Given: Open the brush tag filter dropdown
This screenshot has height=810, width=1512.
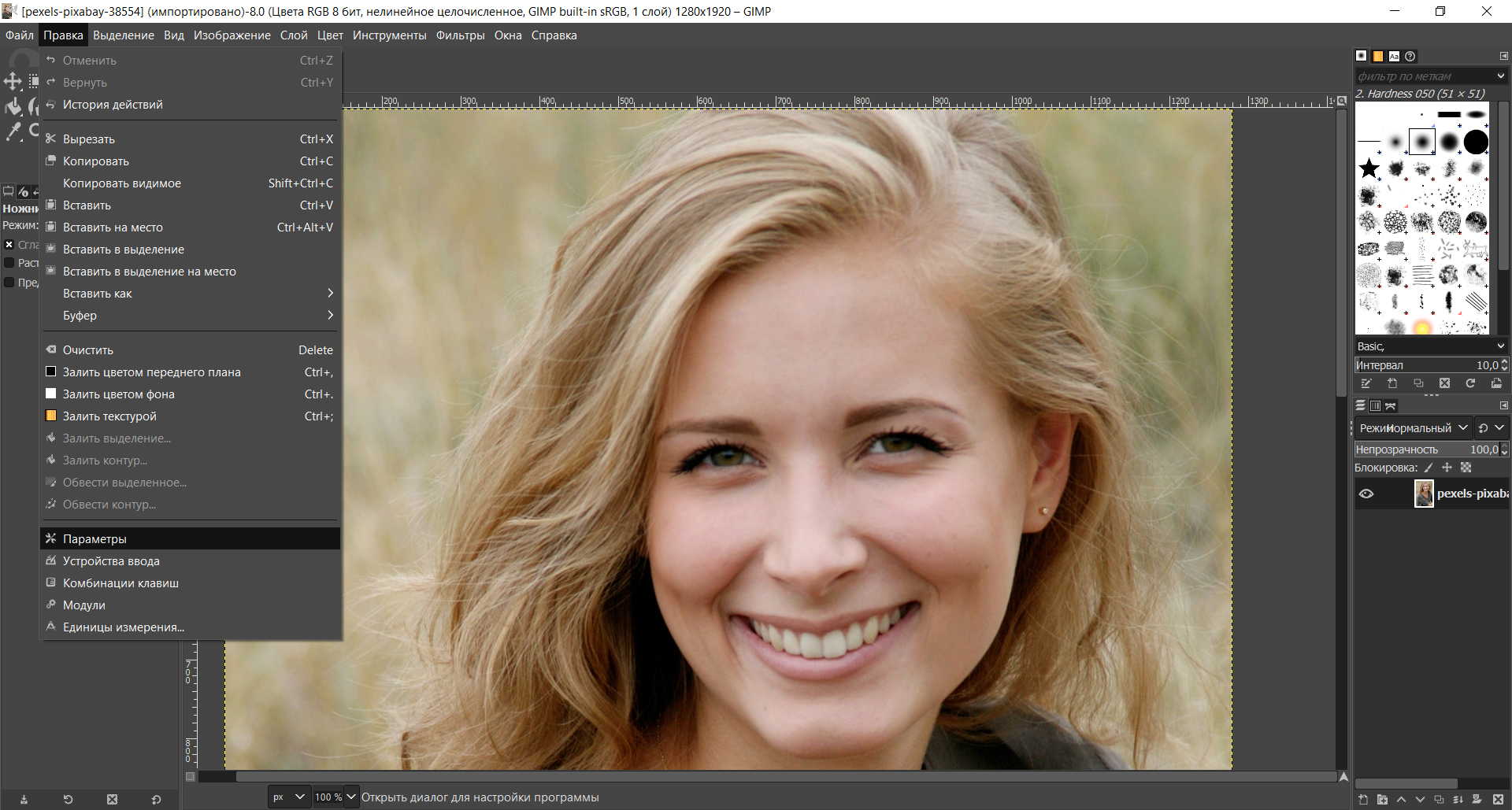Looking at the screenshot, I should 1501,76.
